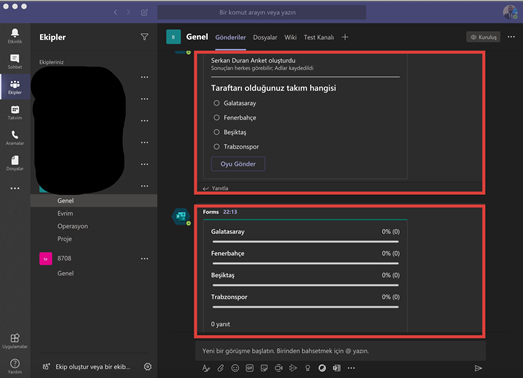
Task: Switch to the Wiki tab
Action: (x=291, y=37)
